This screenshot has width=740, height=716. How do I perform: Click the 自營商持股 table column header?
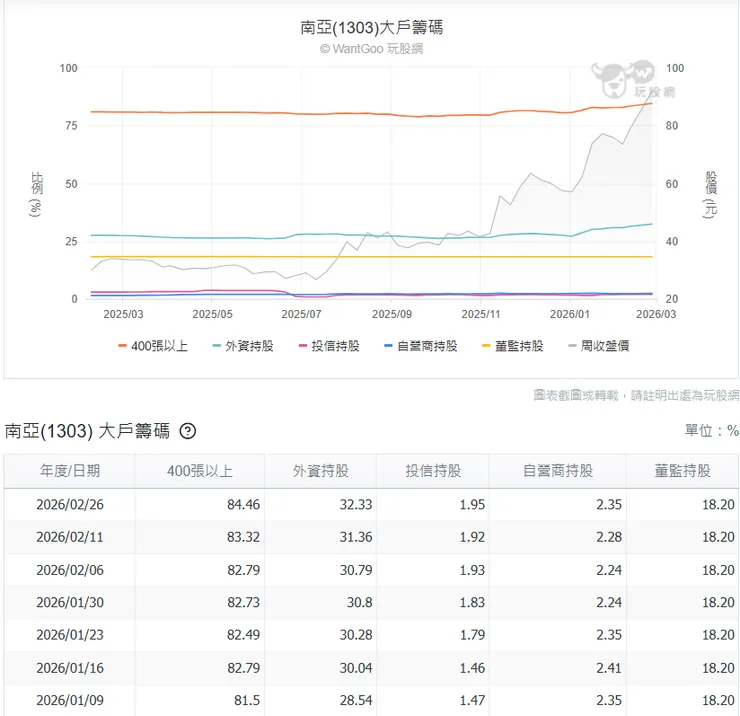(558, 471)
